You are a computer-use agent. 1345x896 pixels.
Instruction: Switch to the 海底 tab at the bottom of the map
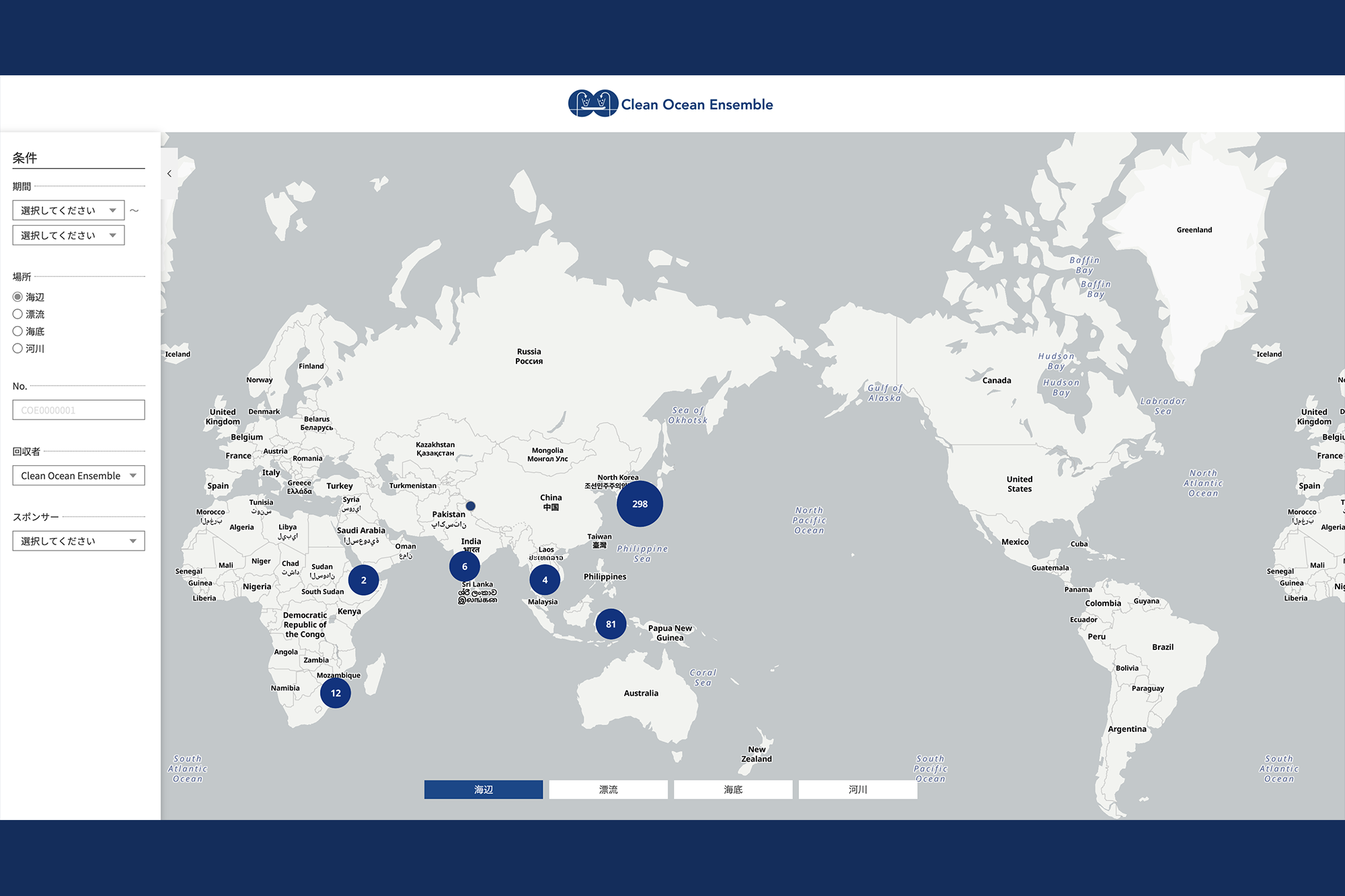733,790
